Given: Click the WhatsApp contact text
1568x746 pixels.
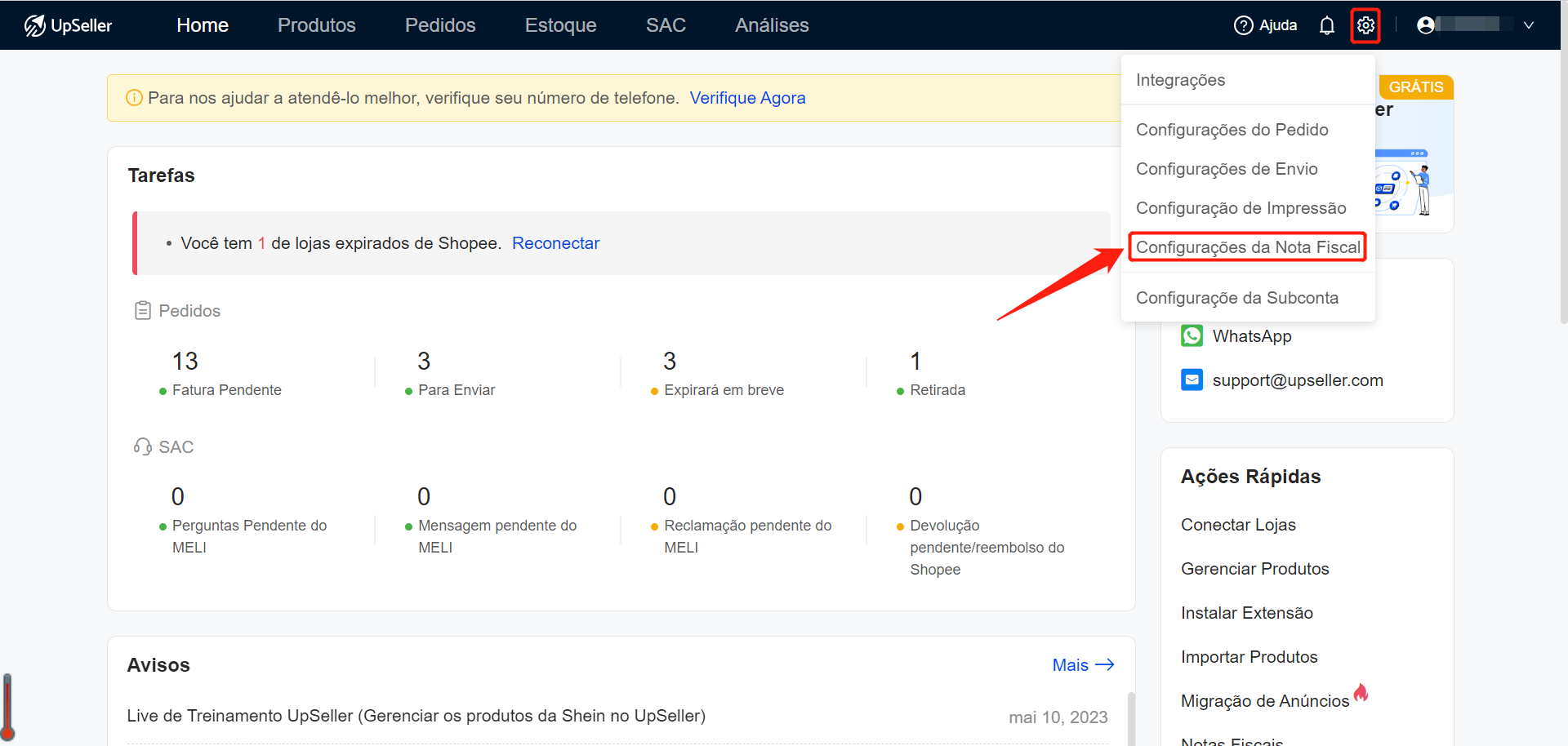Looking at the screenshot, I should click(1252, 336).
